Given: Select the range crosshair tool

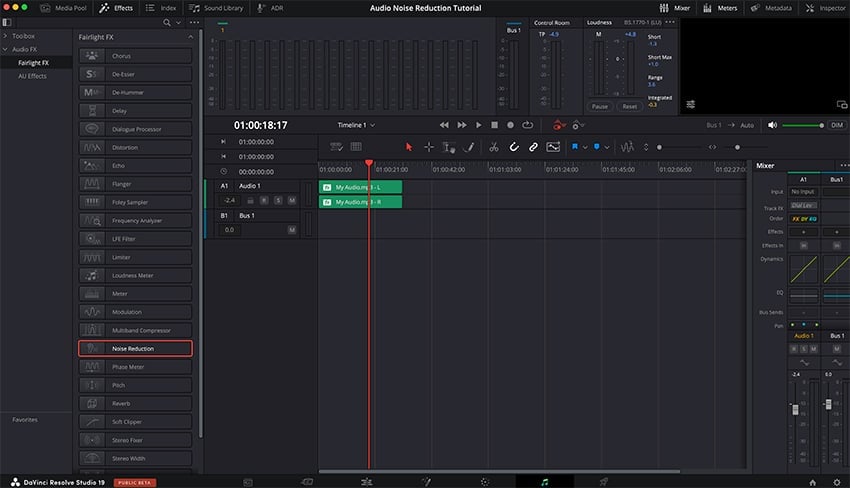Looking at the screenshot, I should [429, 147].
